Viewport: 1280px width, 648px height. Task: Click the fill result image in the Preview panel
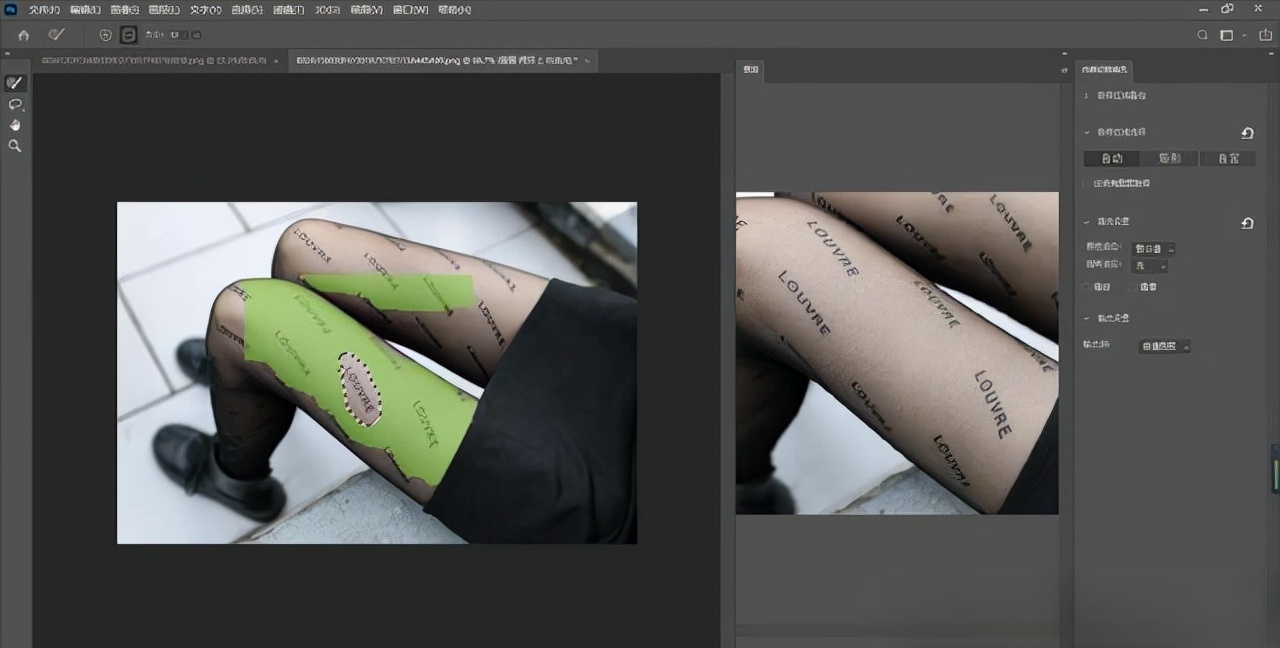point(897,353)
